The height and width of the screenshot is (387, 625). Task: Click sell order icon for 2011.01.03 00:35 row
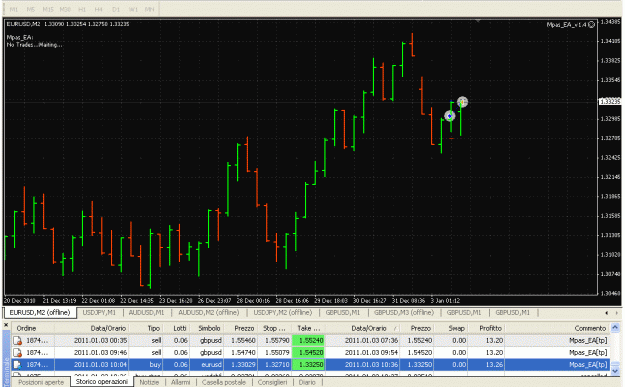18,341
